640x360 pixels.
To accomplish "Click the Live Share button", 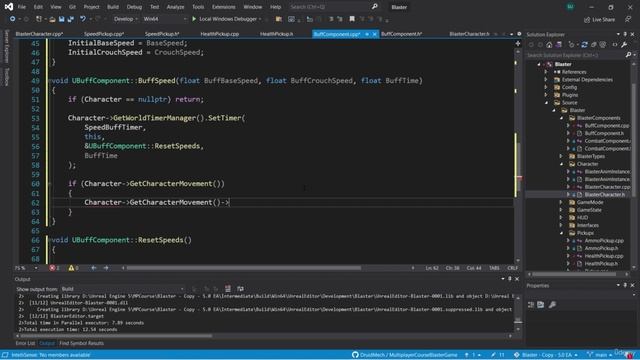I will 599,19.
